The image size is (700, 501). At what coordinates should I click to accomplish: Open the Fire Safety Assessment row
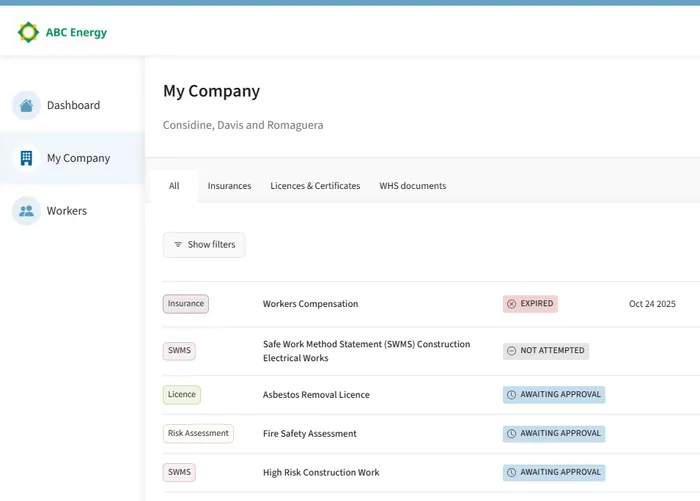tap(310, 434)
